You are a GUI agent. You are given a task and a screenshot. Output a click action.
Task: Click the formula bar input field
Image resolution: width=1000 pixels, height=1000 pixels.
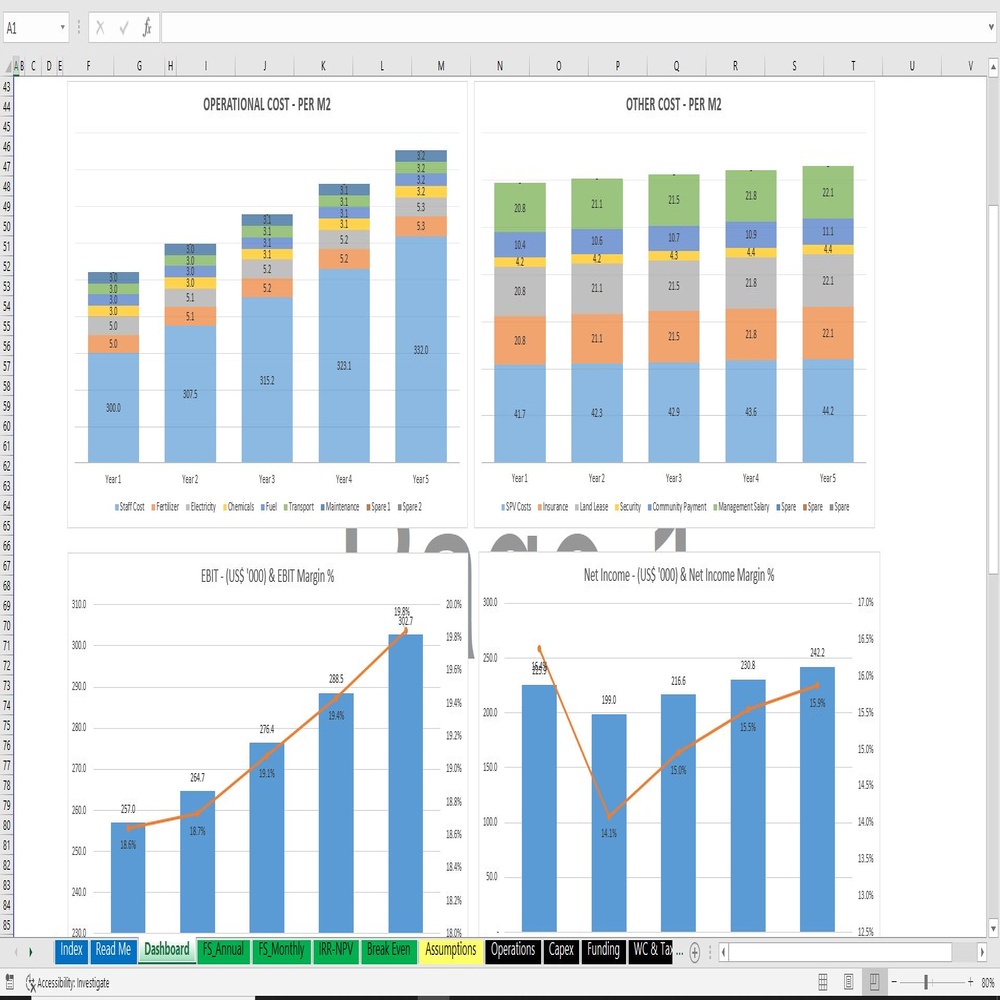tap(572, 27)
